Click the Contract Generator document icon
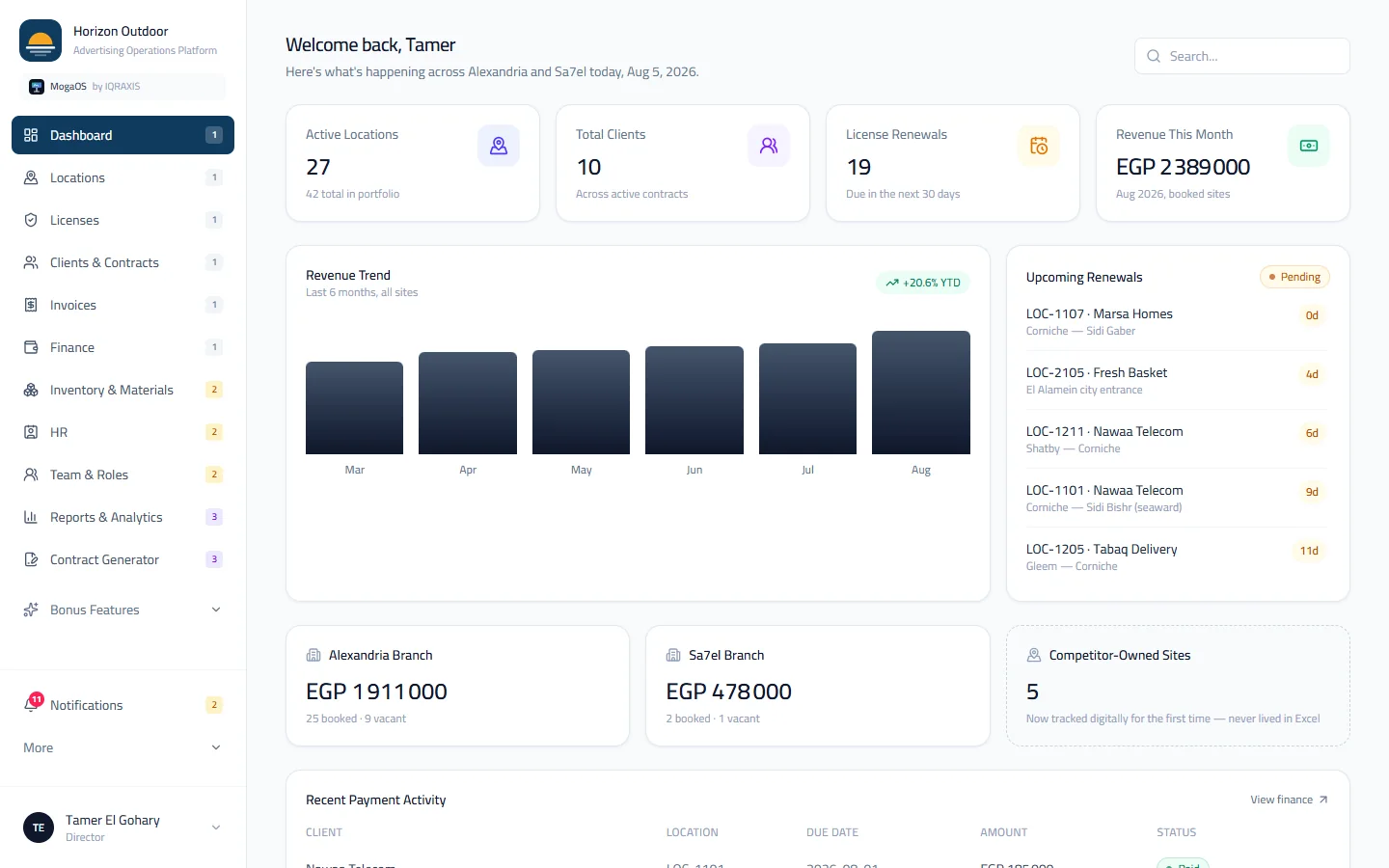Screen dimensions: 1389x868 click(31, 559)
